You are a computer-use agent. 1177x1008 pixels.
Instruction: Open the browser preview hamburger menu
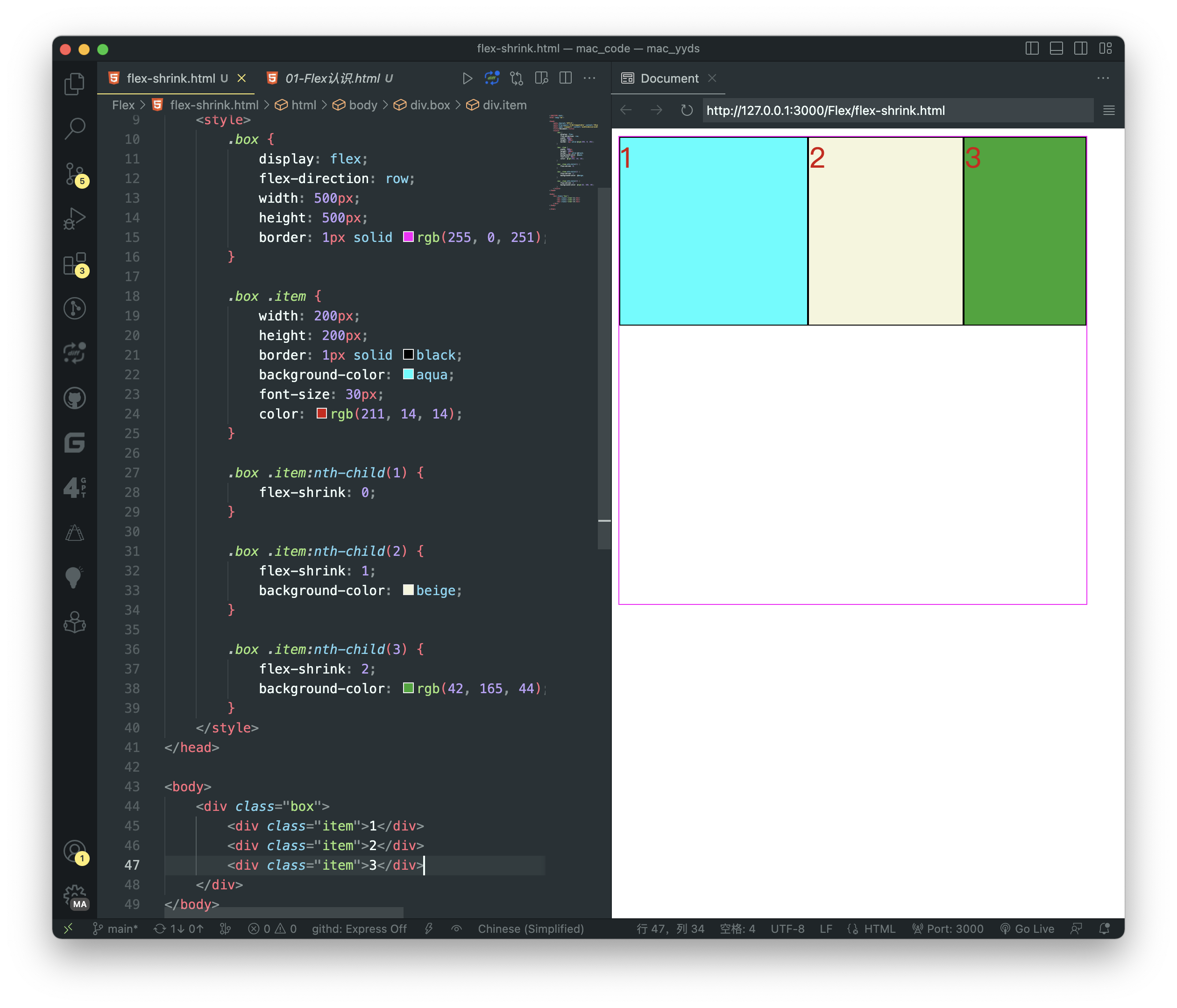[1109, 110]
